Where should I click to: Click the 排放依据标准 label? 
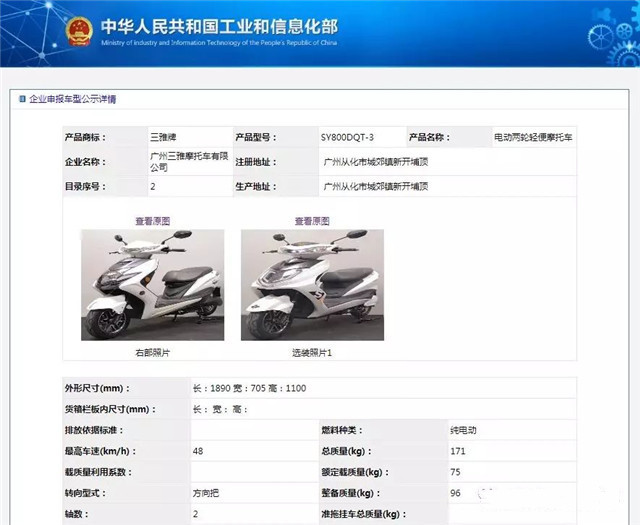tap(94, 430)
